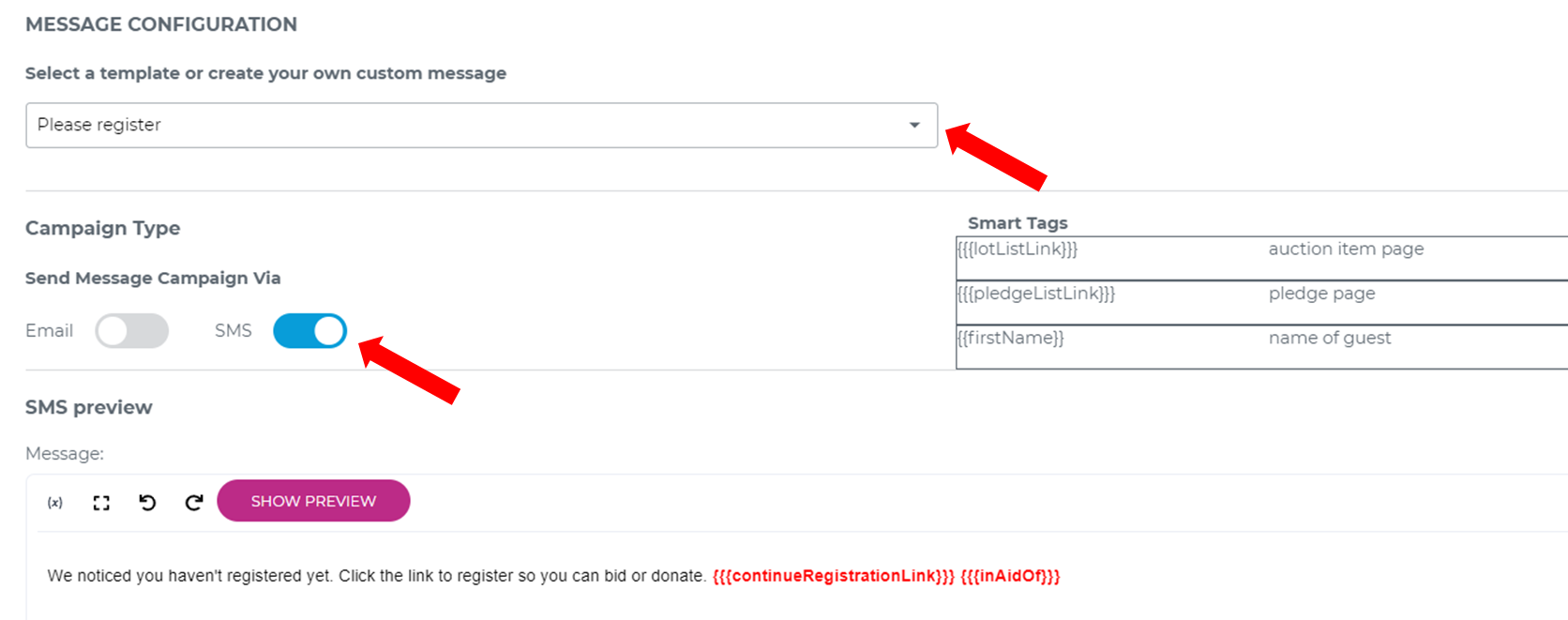Select the {{{pledgeListLink}}} smart tag
Image resolution: width=1568 pixels, height=620 pixels.
(x=1036, y=294)
